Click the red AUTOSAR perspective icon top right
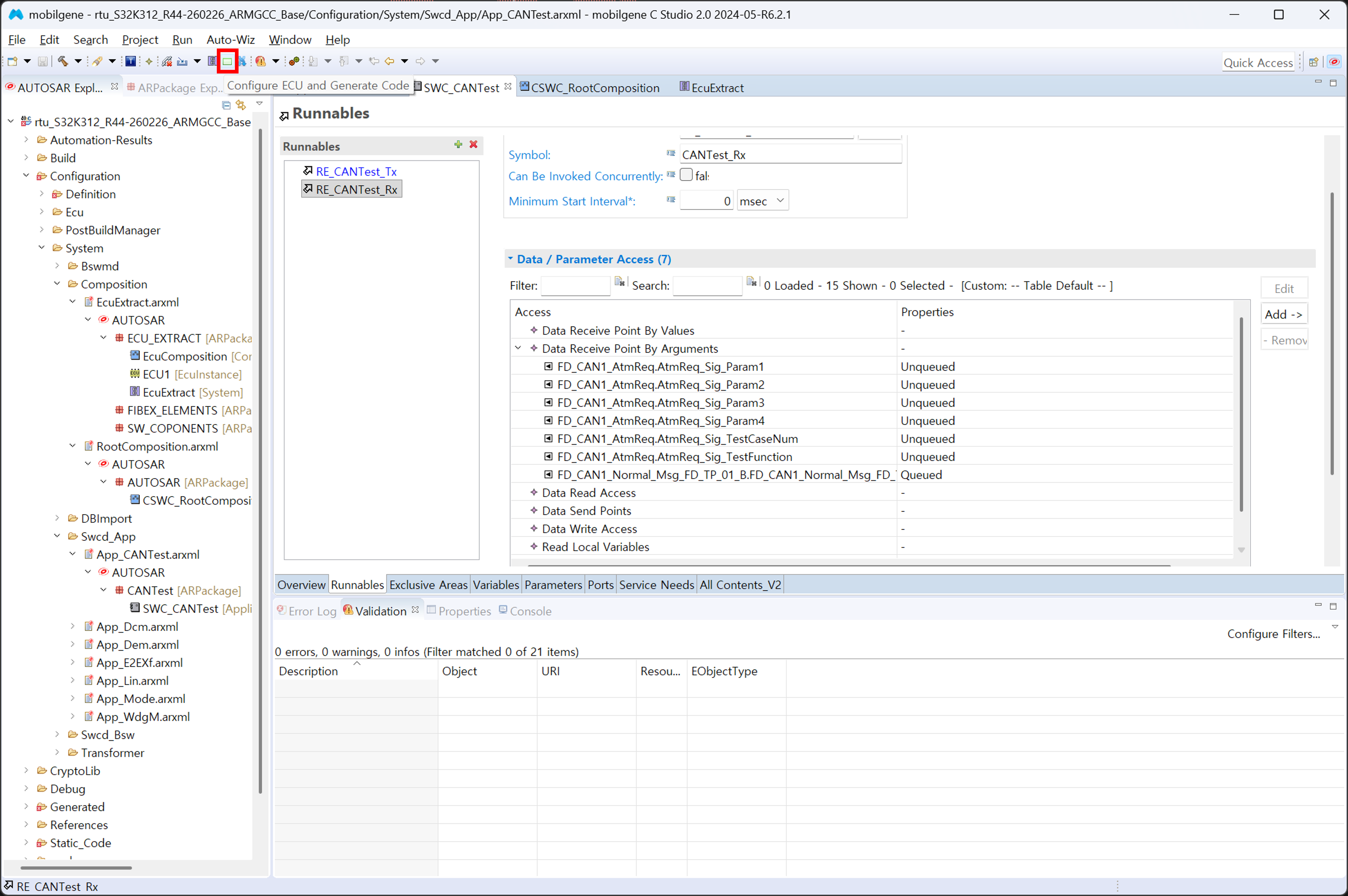1348x896 pixels. point(1334,62)
